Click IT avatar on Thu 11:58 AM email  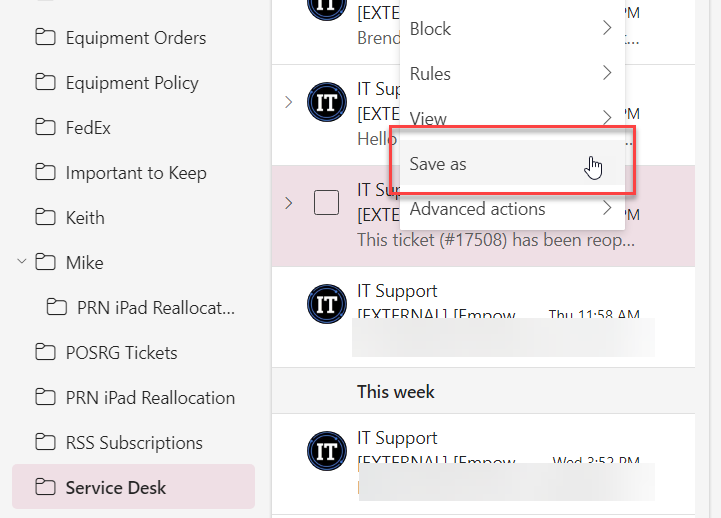point(326,304)
